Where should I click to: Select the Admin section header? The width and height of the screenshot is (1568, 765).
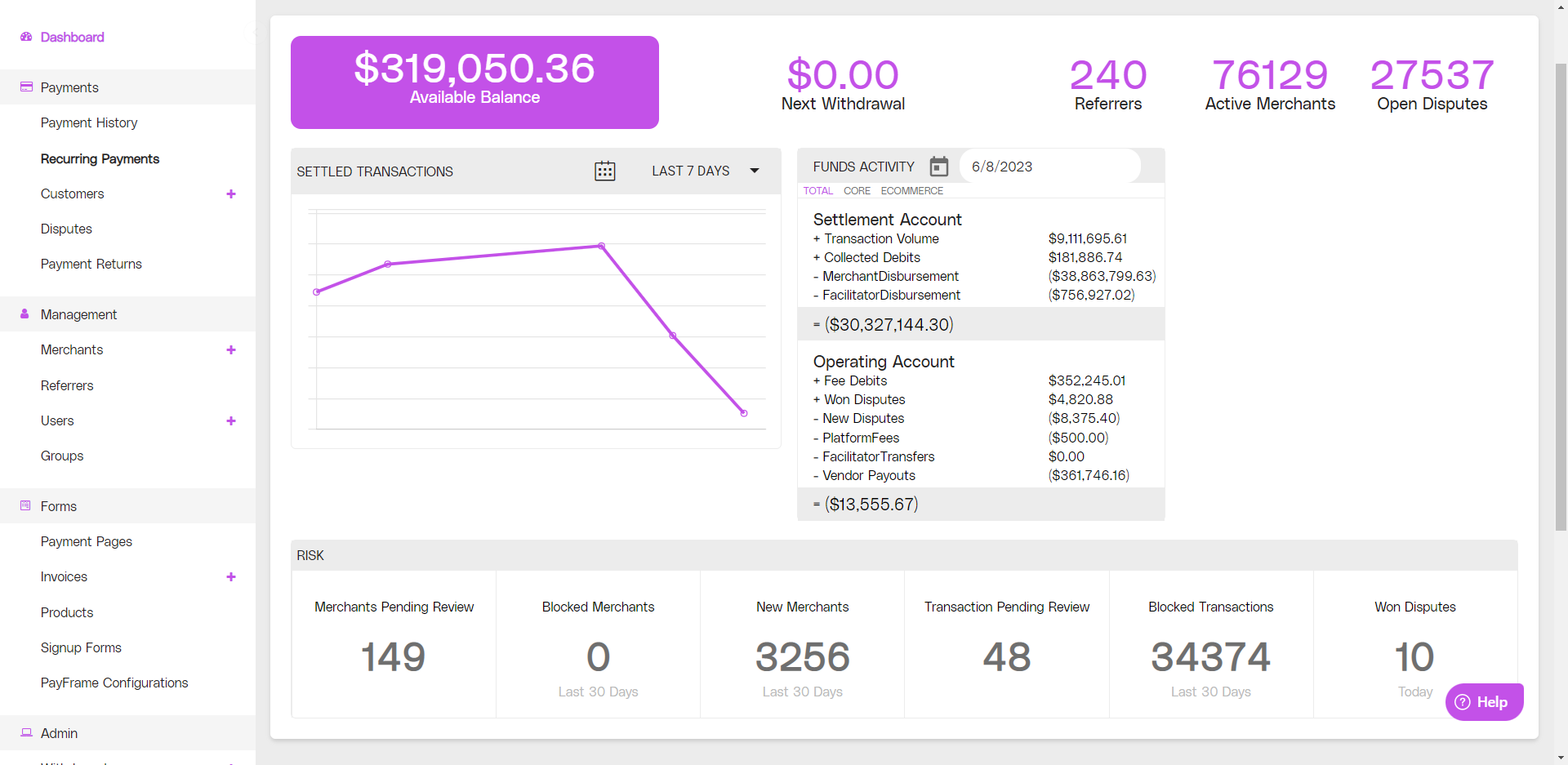(x=127, y=732)
